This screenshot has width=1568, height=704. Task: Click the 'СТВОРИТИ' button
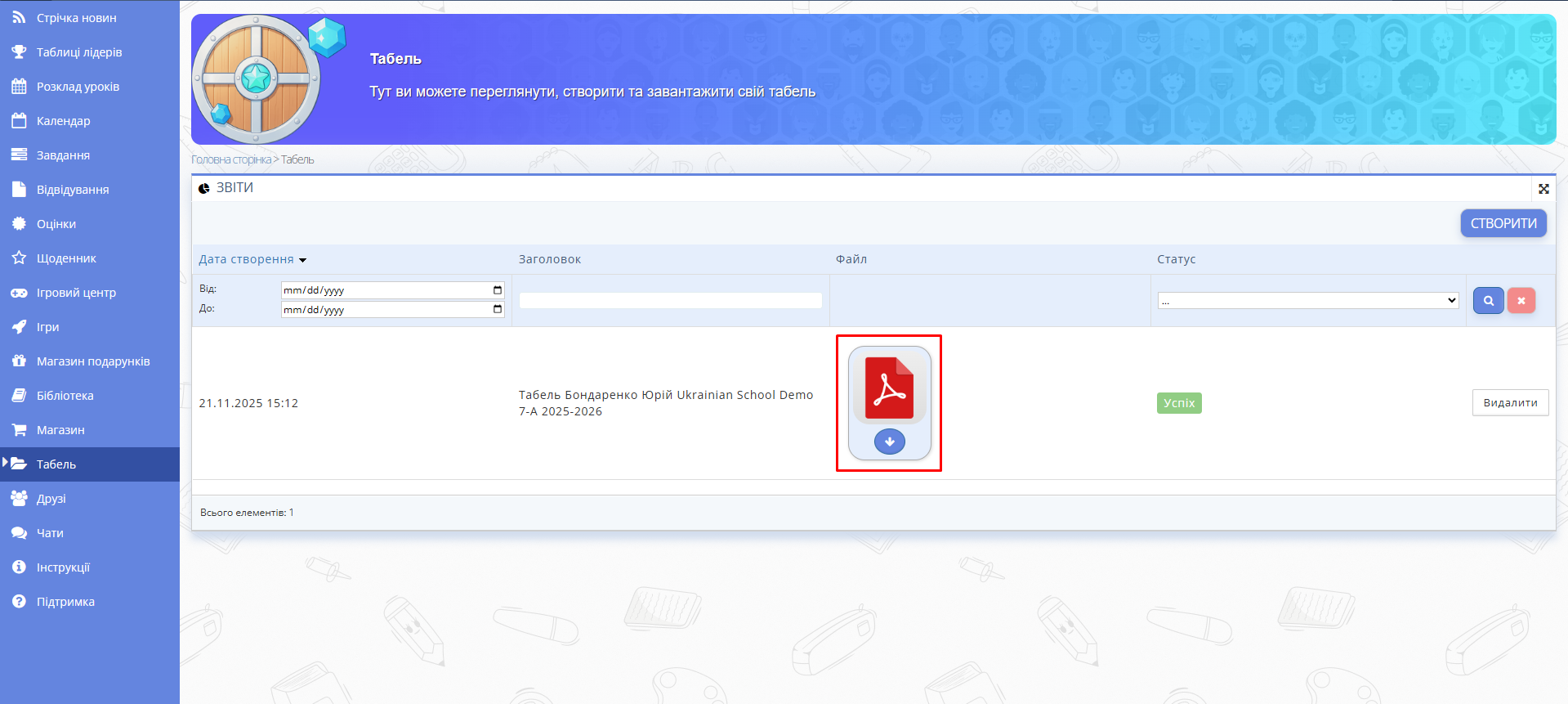[1503, 223]
